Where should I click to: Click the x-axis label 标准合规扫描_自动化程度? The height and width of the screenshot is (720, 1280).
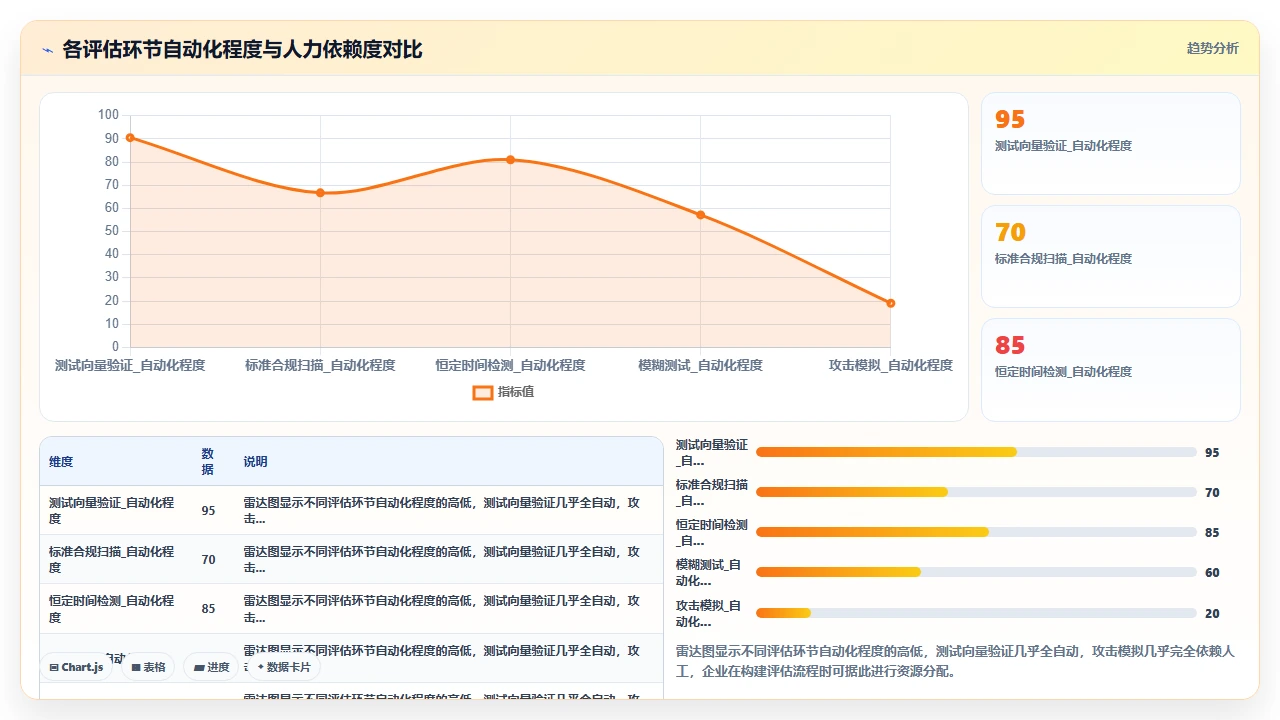(x=320, y=365)
